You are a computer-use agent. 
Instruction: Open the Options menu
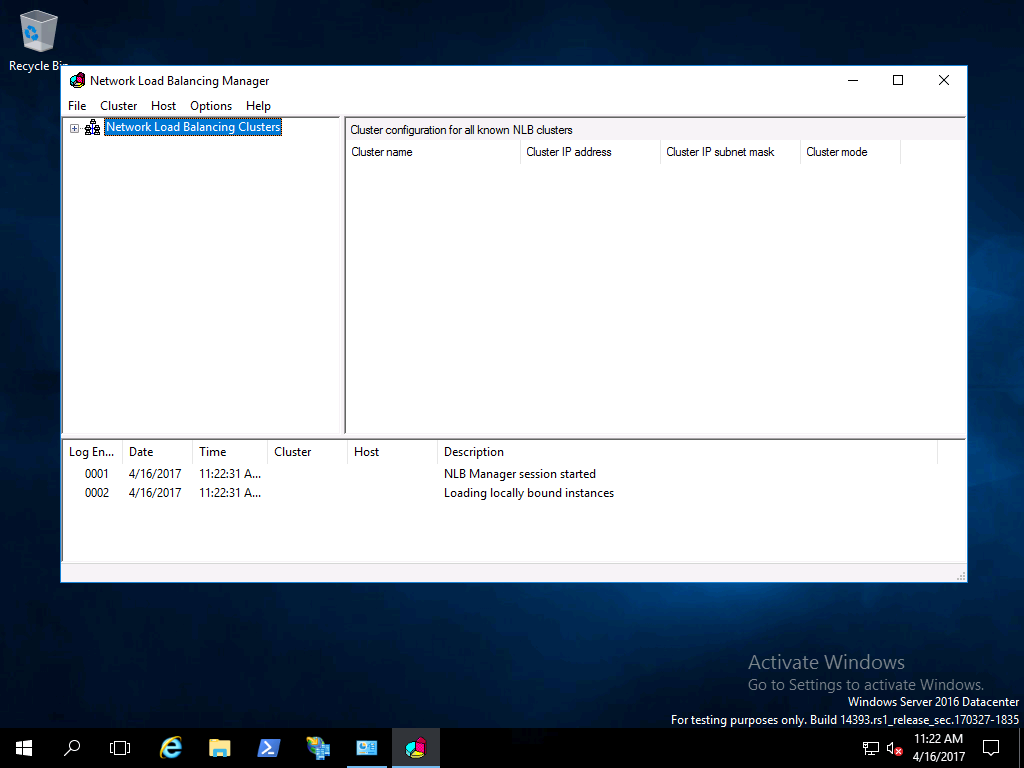click(211, 106)
